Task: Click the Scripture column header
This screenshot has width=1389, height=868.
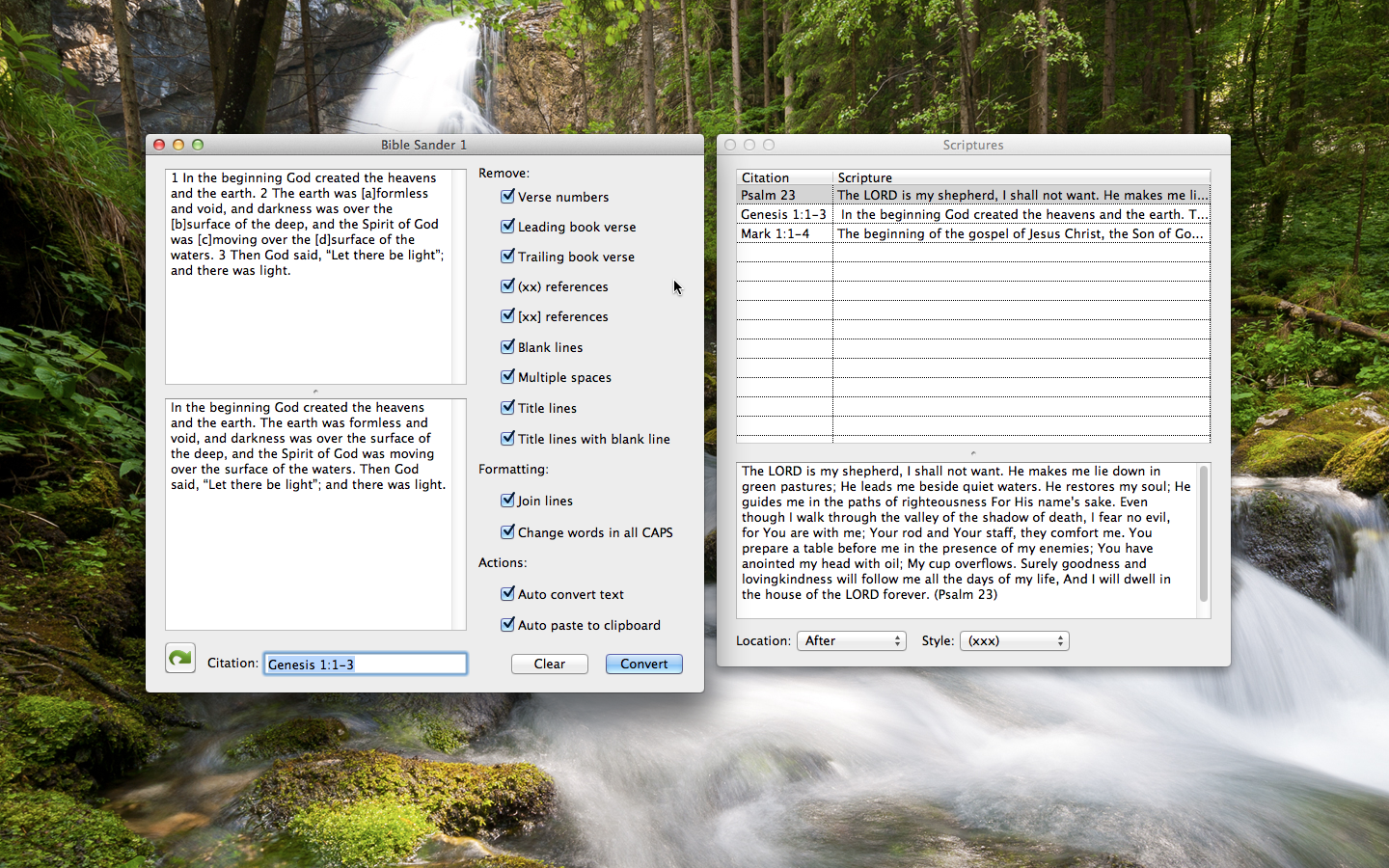Action: coord(1021,177)
